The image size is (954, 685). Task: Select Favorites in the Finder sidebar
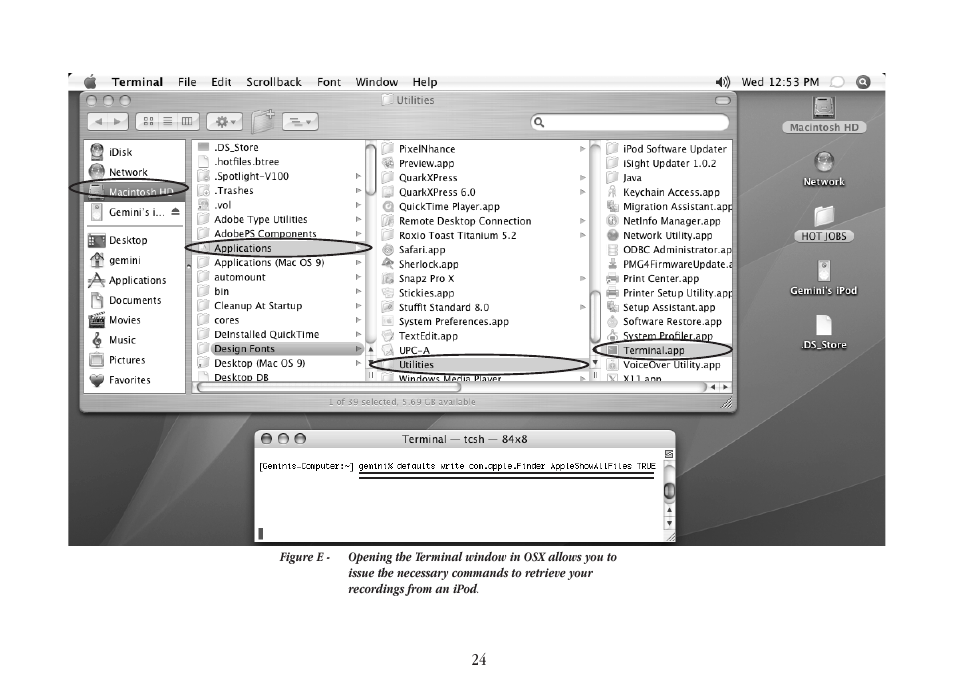(129, 380)
